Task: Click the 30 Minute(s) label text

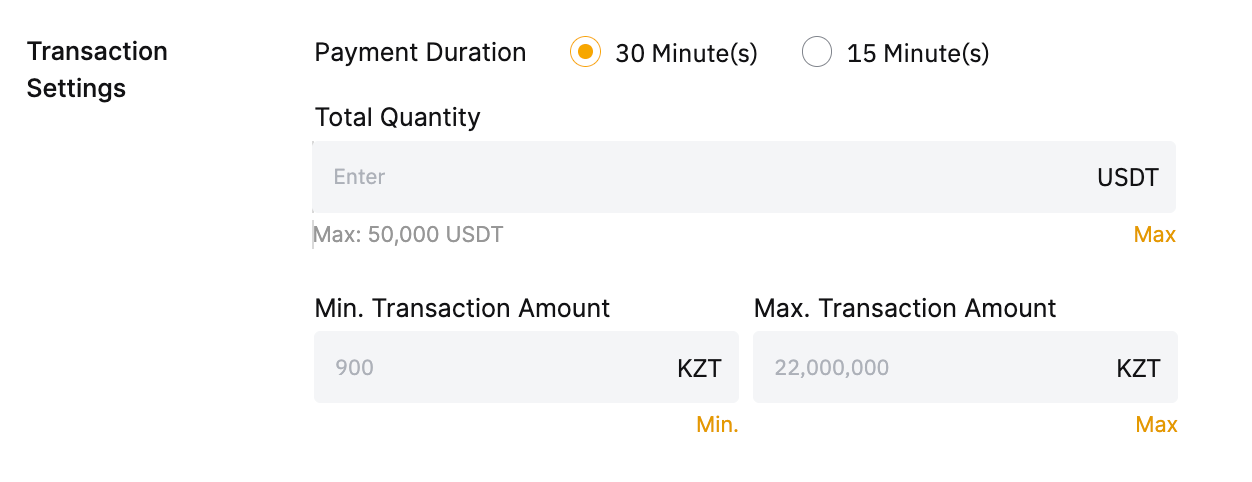Action: pos(686,53)
